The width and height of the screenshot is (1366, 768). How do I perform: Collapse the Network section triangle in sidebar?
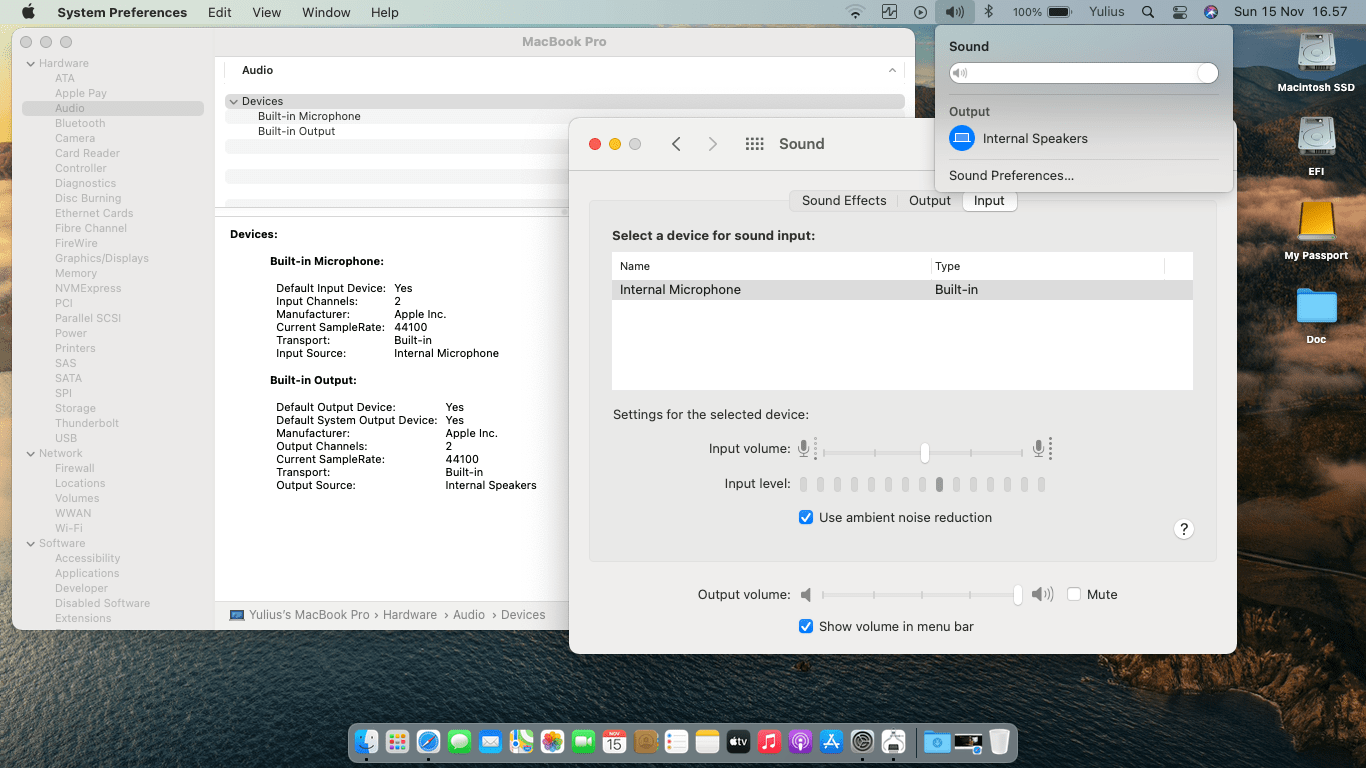click(x=30, y=454)
